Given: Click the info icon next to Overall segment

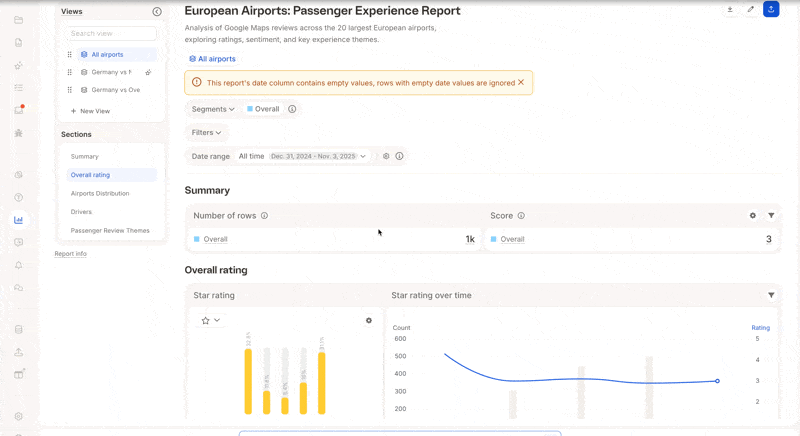Looking at the screenshot, I should [292, 109].
